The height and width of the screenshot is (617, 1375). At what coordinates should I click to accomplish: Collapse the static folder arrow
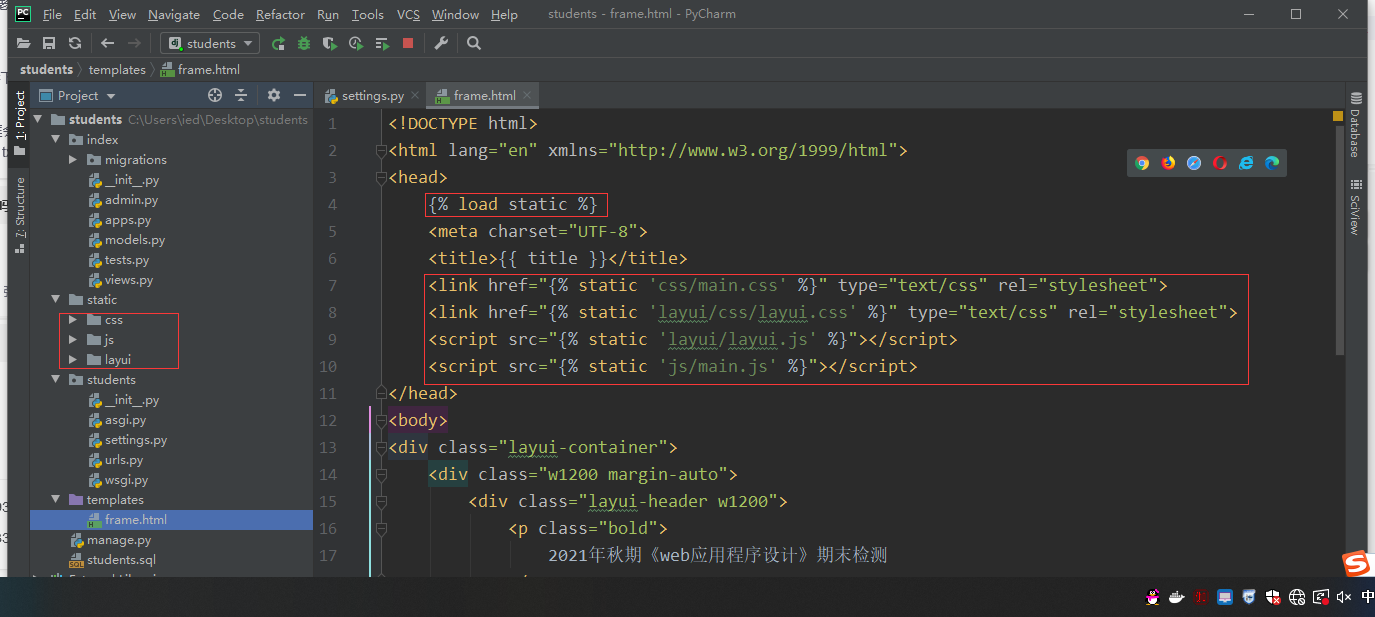[x=56, y=299]
